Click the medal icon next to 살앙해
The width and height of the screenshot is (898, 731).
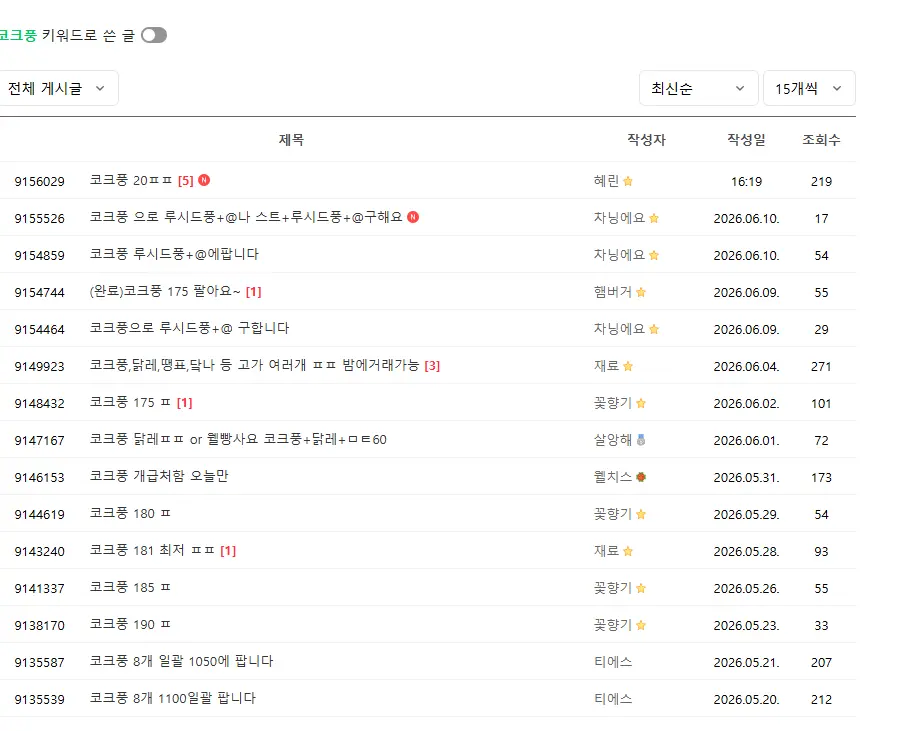point(641,439)
